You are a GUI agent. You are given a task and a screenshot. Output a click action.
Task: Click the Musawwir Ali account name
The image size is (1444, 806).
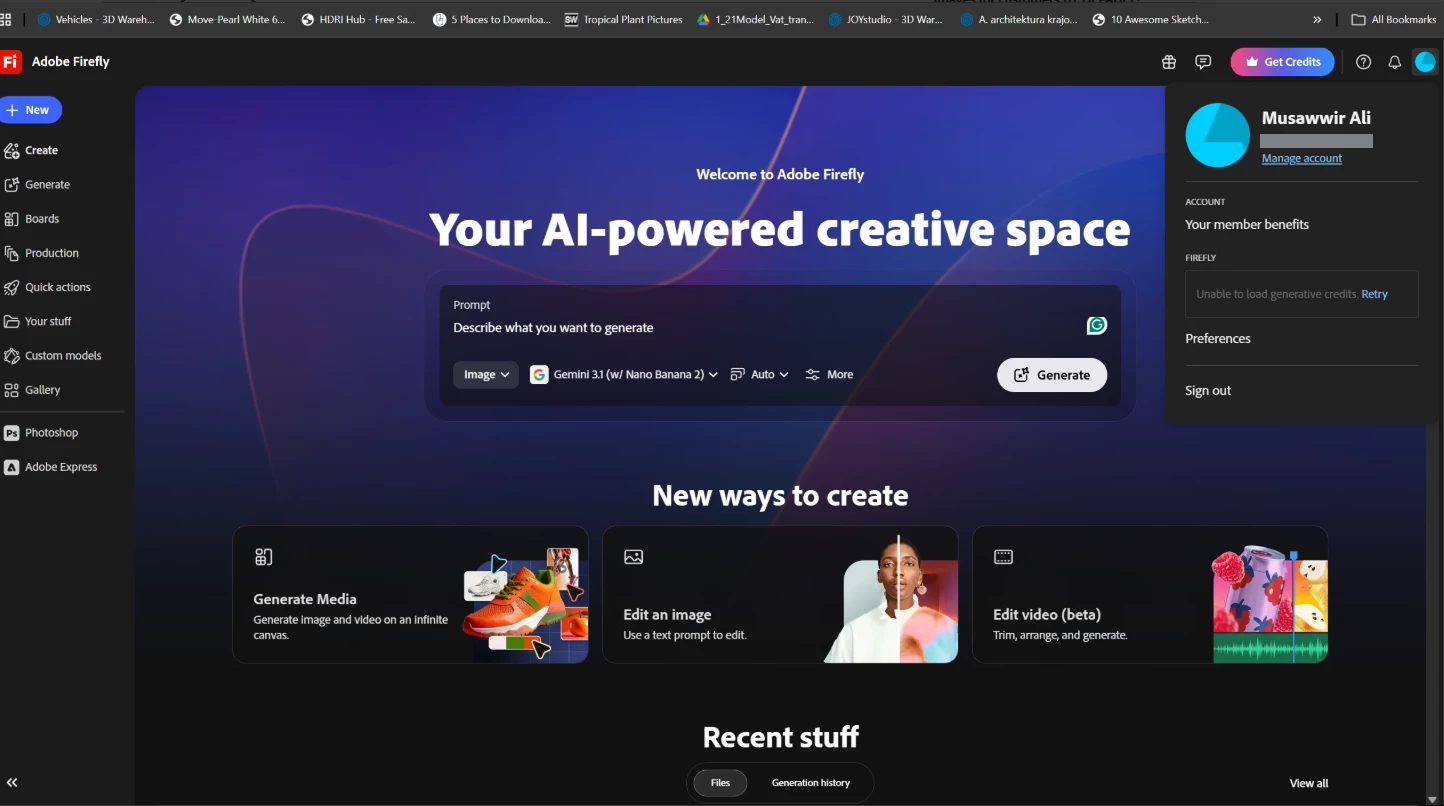(1316, 118)
